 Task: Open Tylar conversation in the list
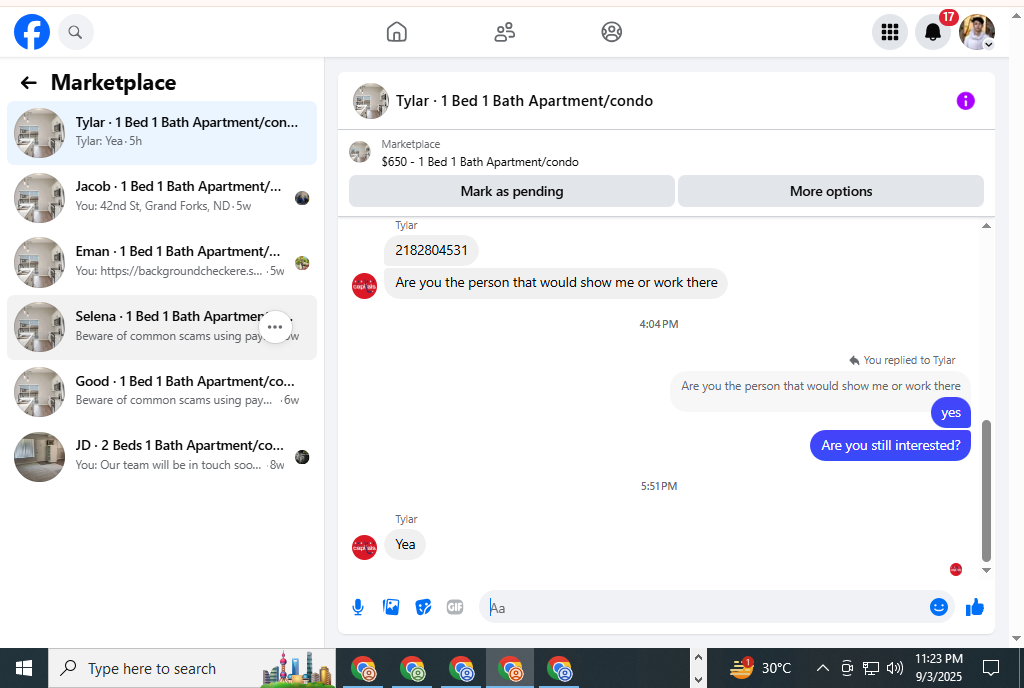[x=162, y=133]
